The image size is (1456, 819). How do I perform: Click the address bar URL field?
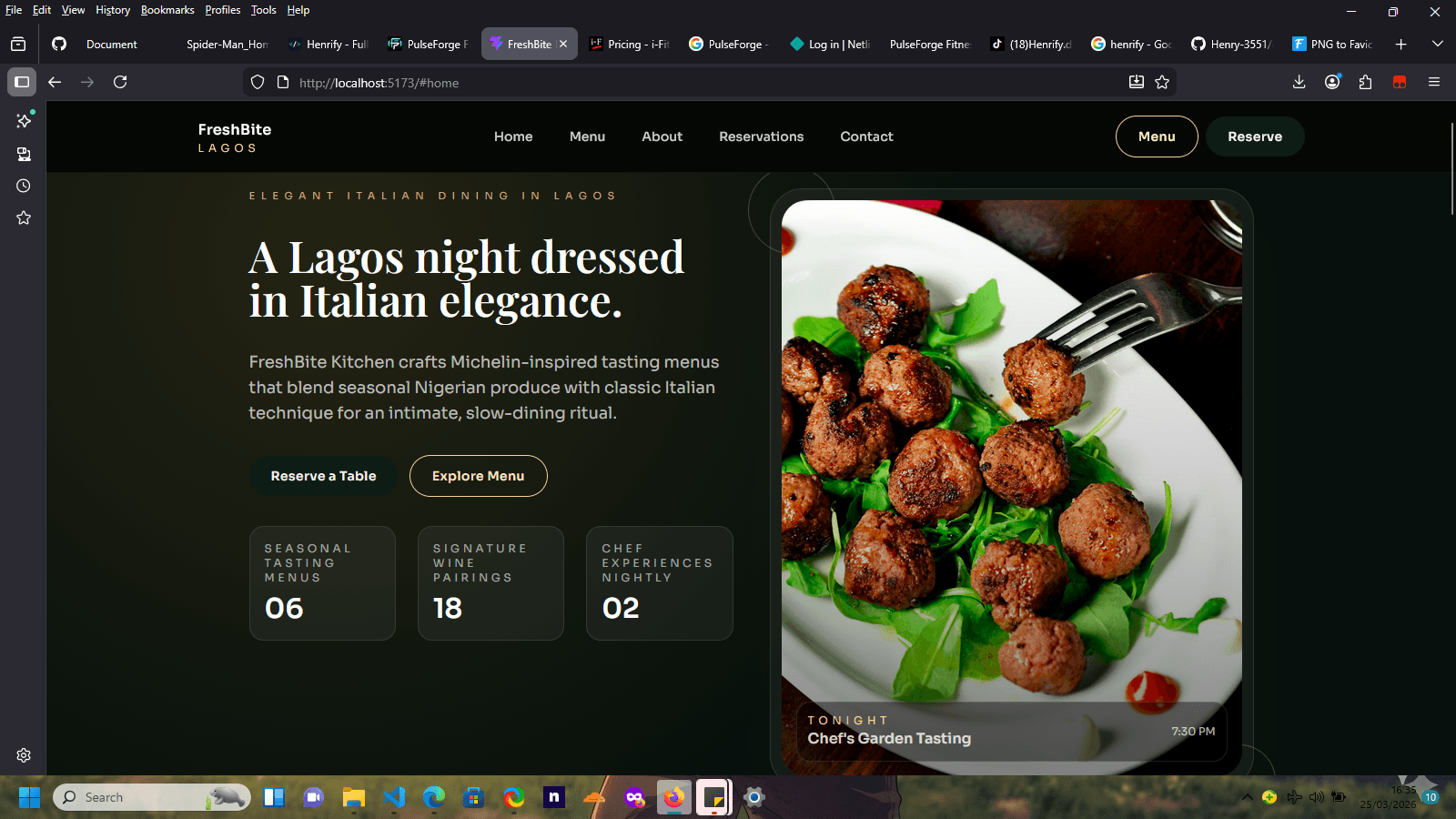(710, 83)
